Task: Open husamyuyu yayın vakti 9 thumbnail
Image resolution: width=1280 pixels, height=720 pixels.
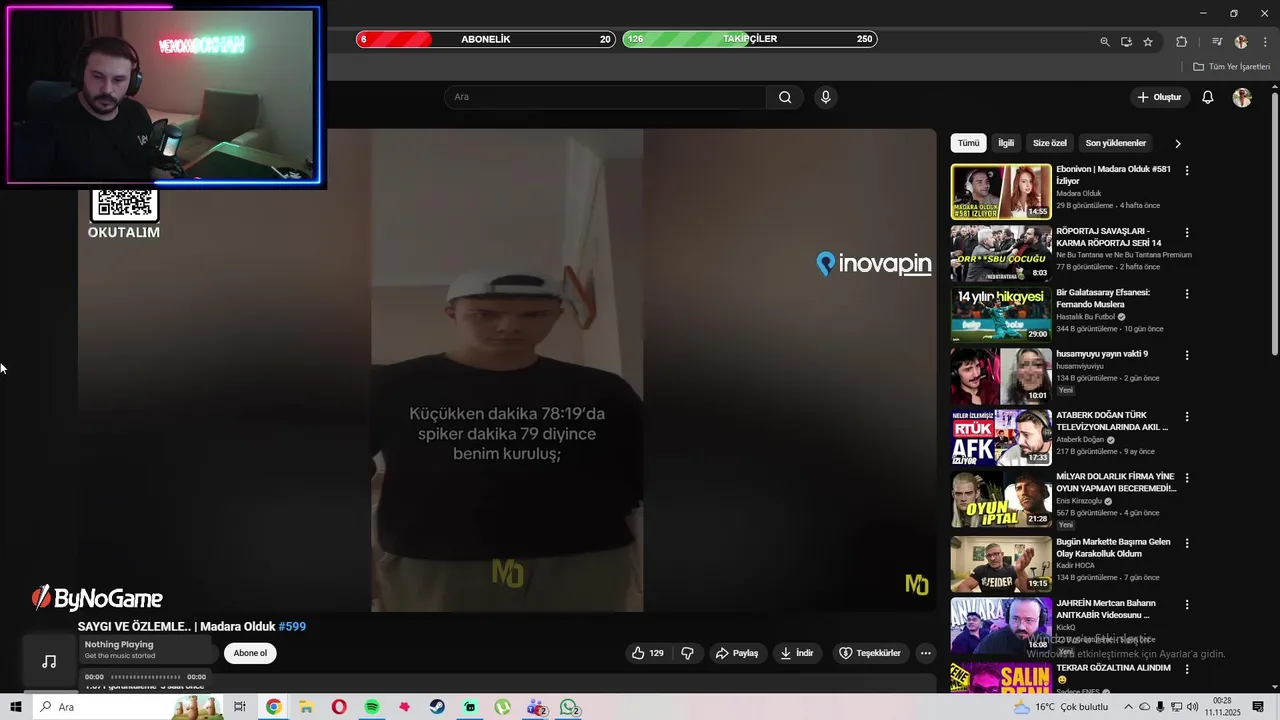Action: click(x=1001, y=375)
